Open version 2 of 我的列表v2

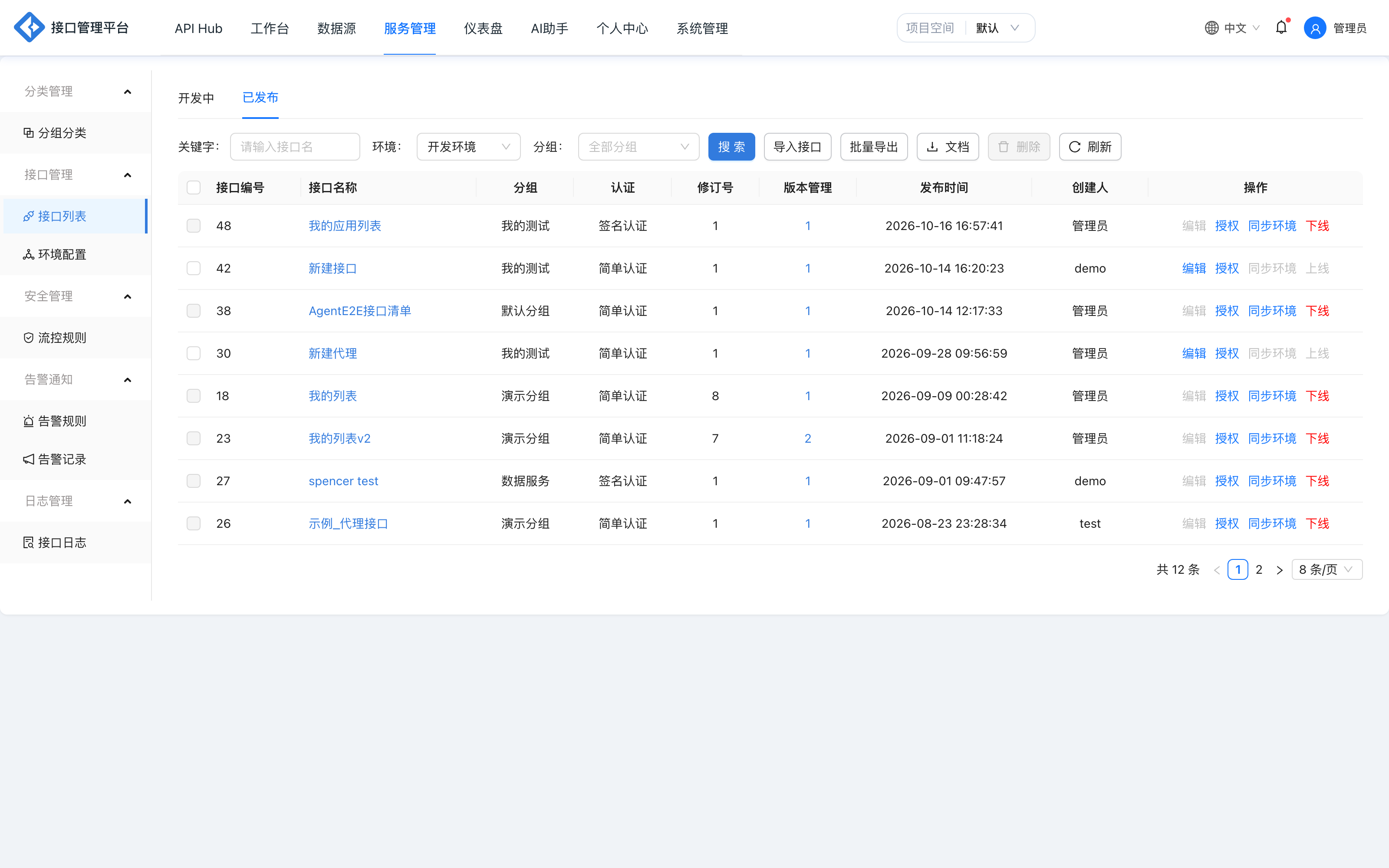coord(807,438)
